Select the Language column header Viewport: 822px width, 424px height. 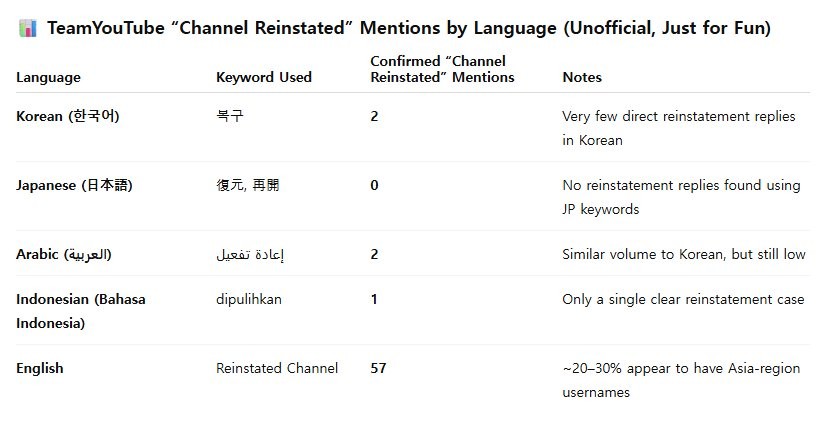[49, 77]
